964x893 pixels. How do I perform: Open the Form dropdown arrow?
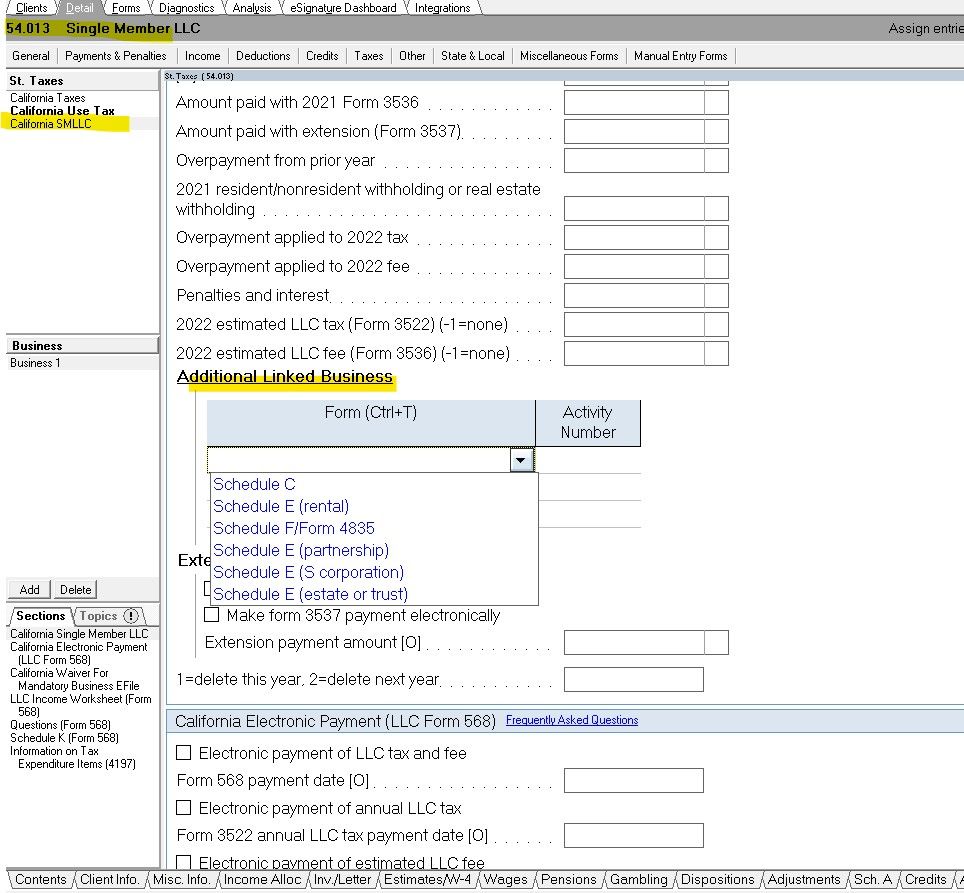(x=520, y=460)
